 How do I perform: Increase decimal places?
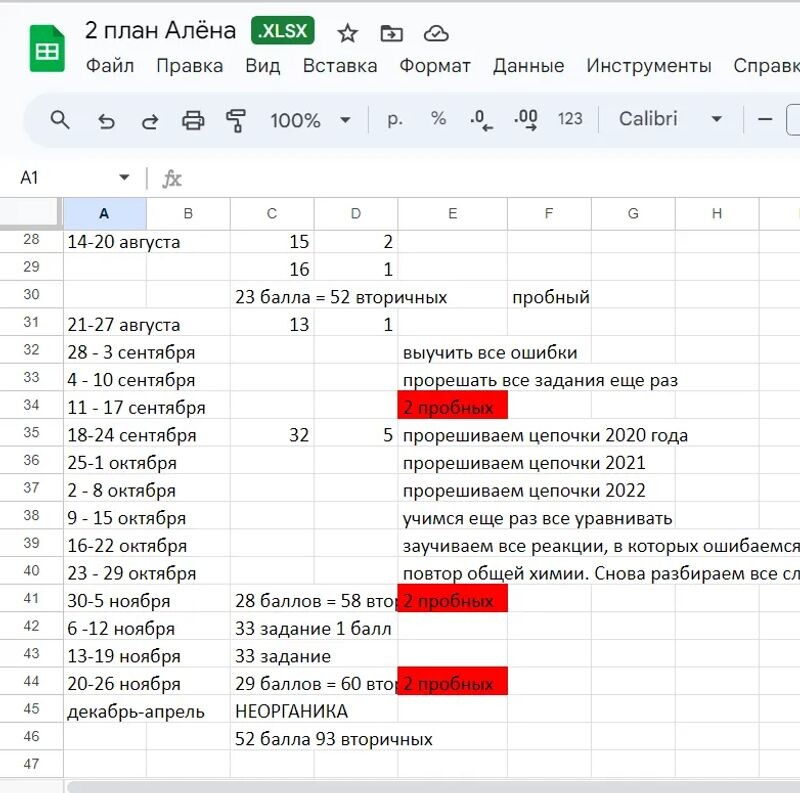[x=526, y=119]
